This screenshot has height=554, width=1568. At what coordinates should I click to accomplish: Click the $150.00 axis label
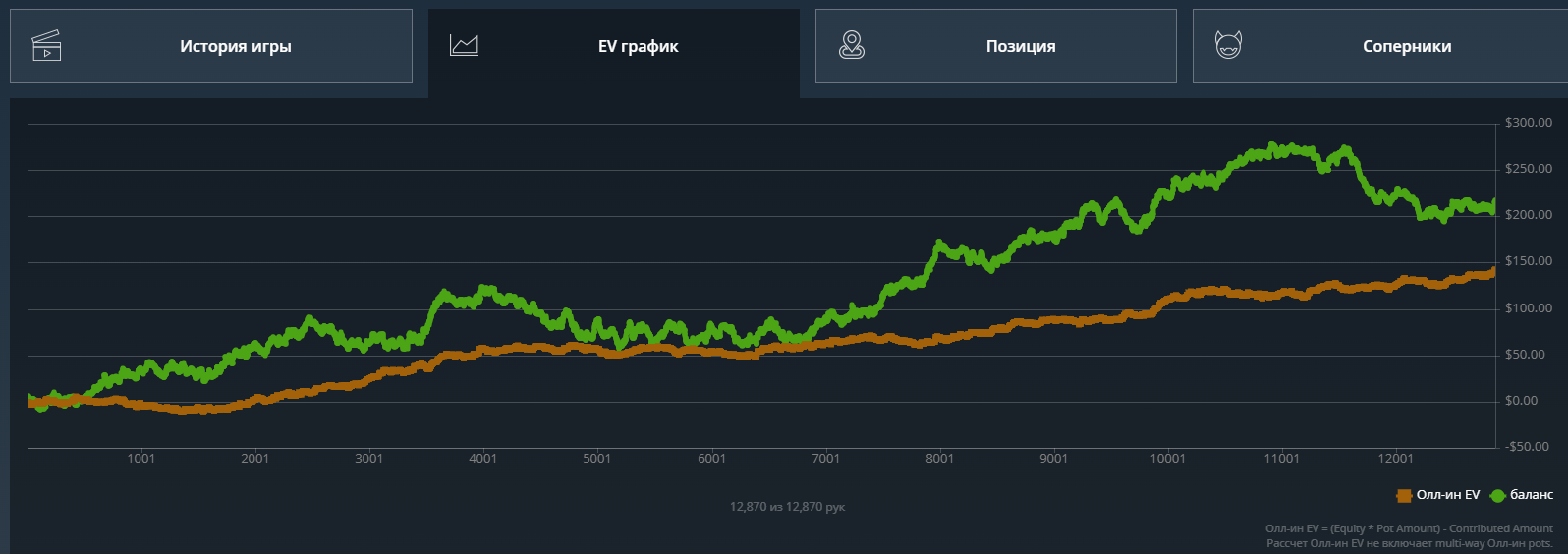click(x=1529, y=261)
